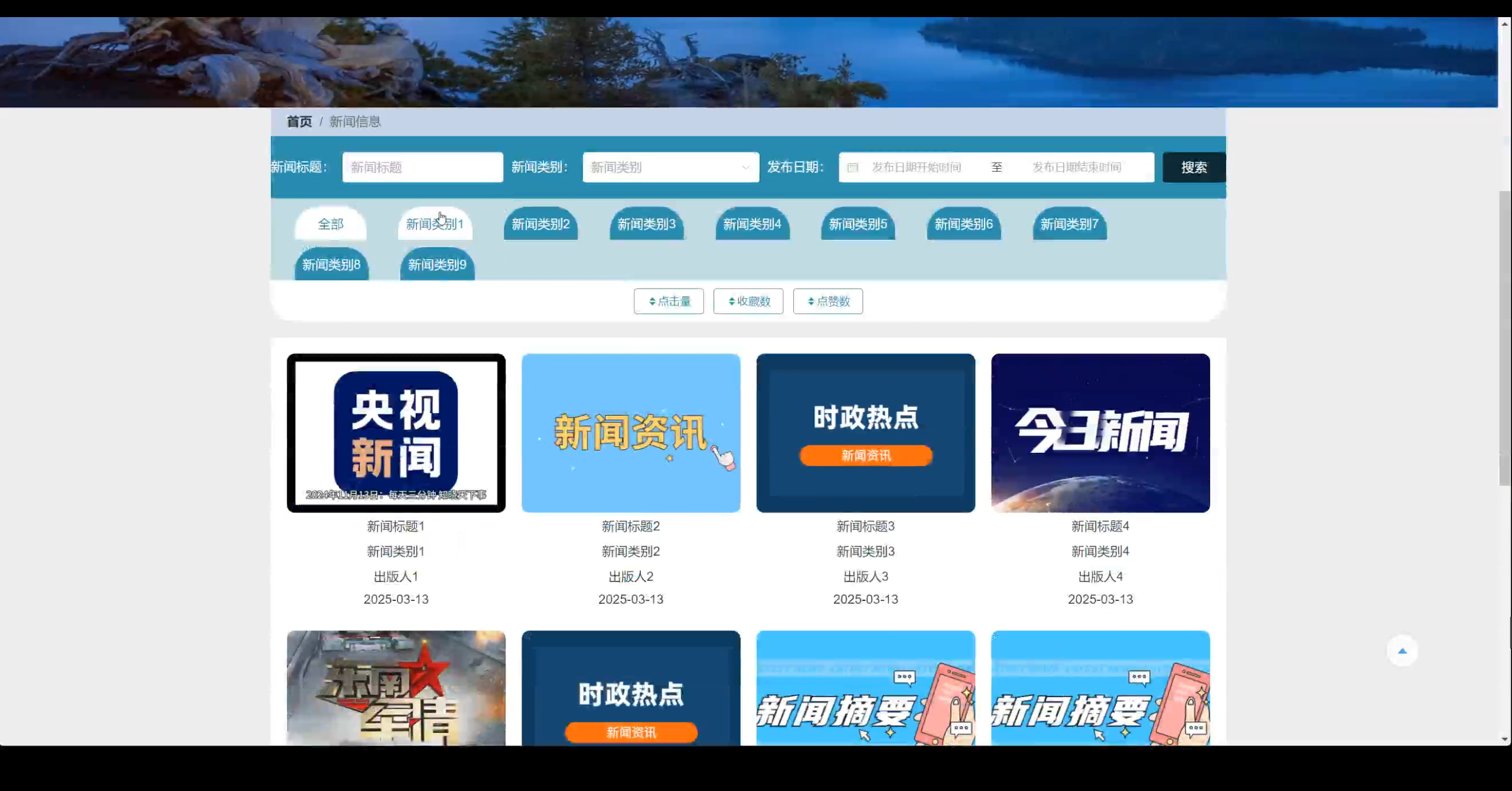The width and height of the screenshot is (1512, 791).
Task: Click the back-to-top arrow button
Action: point(1402,651)
